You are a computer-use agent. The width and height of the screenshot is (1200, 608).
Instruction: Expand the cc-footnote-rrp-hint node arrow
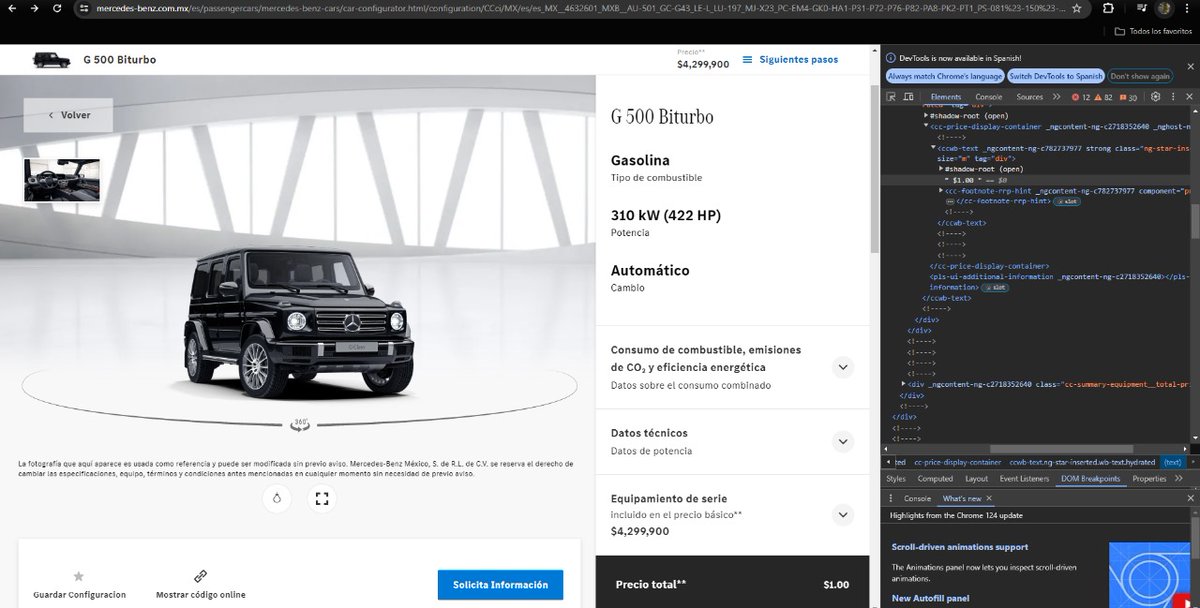(x=941, y=189)
